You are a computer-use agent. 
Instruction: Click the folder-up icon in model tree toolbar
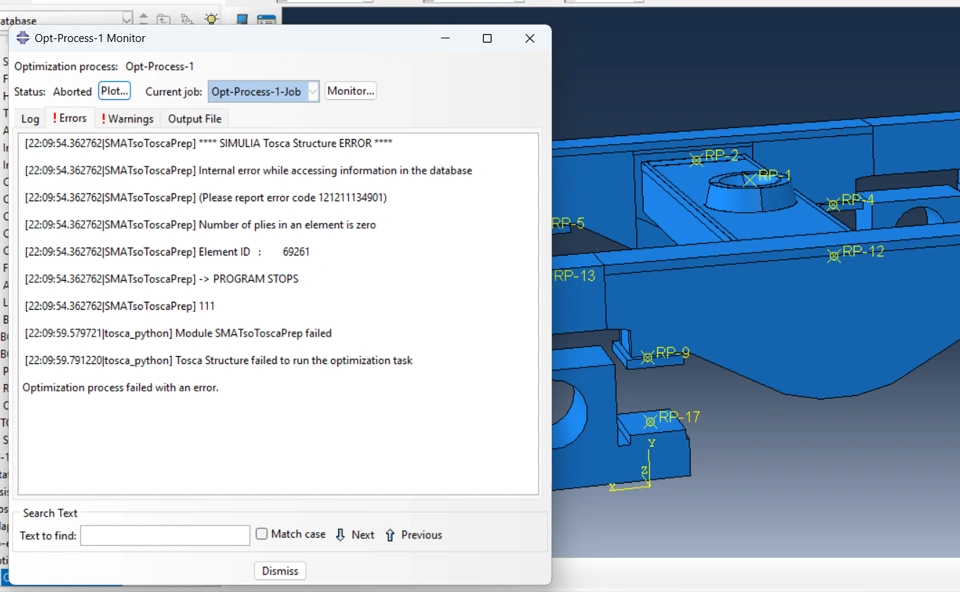pos(163,19)
